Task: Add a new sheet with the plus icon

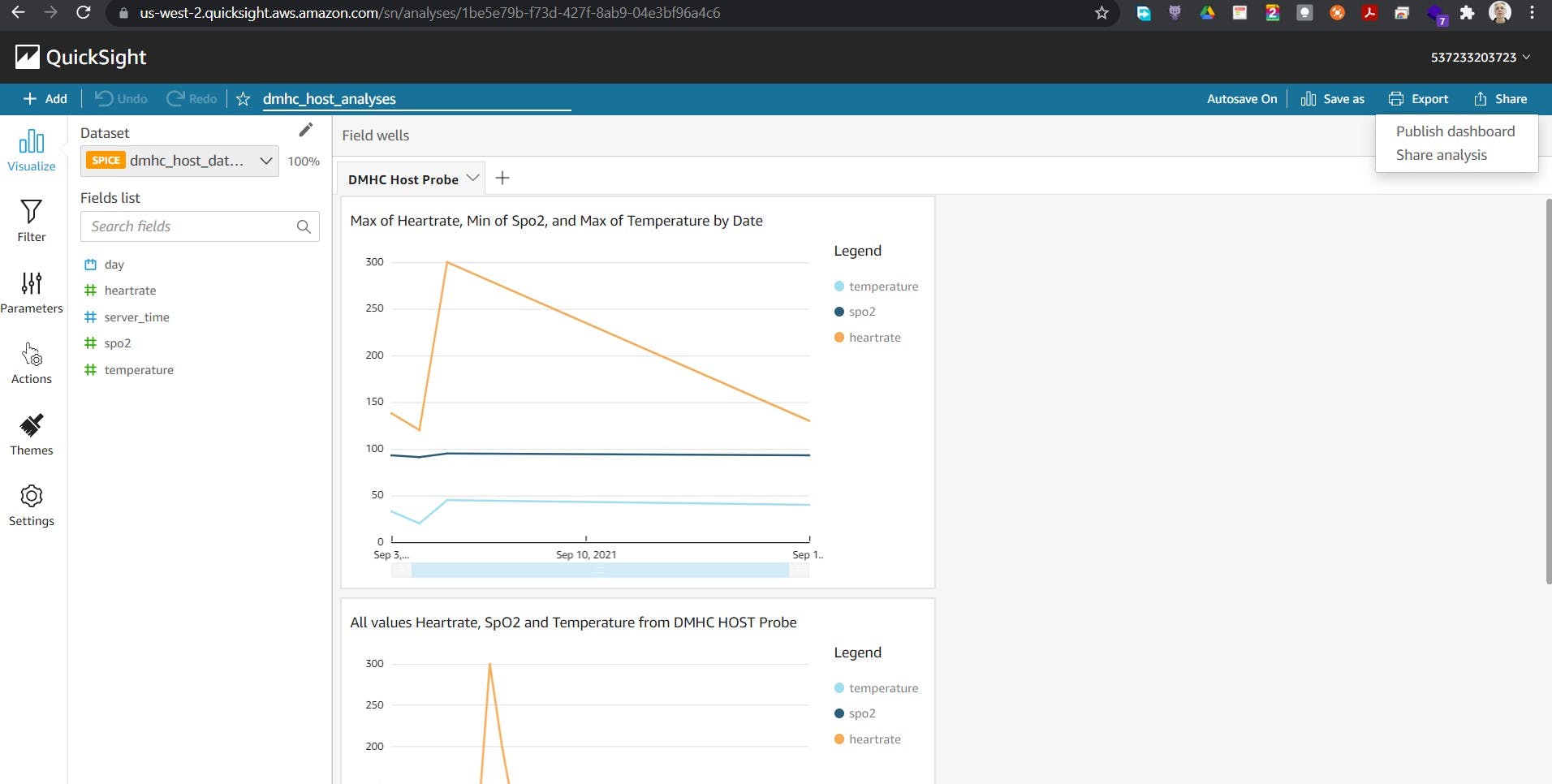Action: point(502,178)
